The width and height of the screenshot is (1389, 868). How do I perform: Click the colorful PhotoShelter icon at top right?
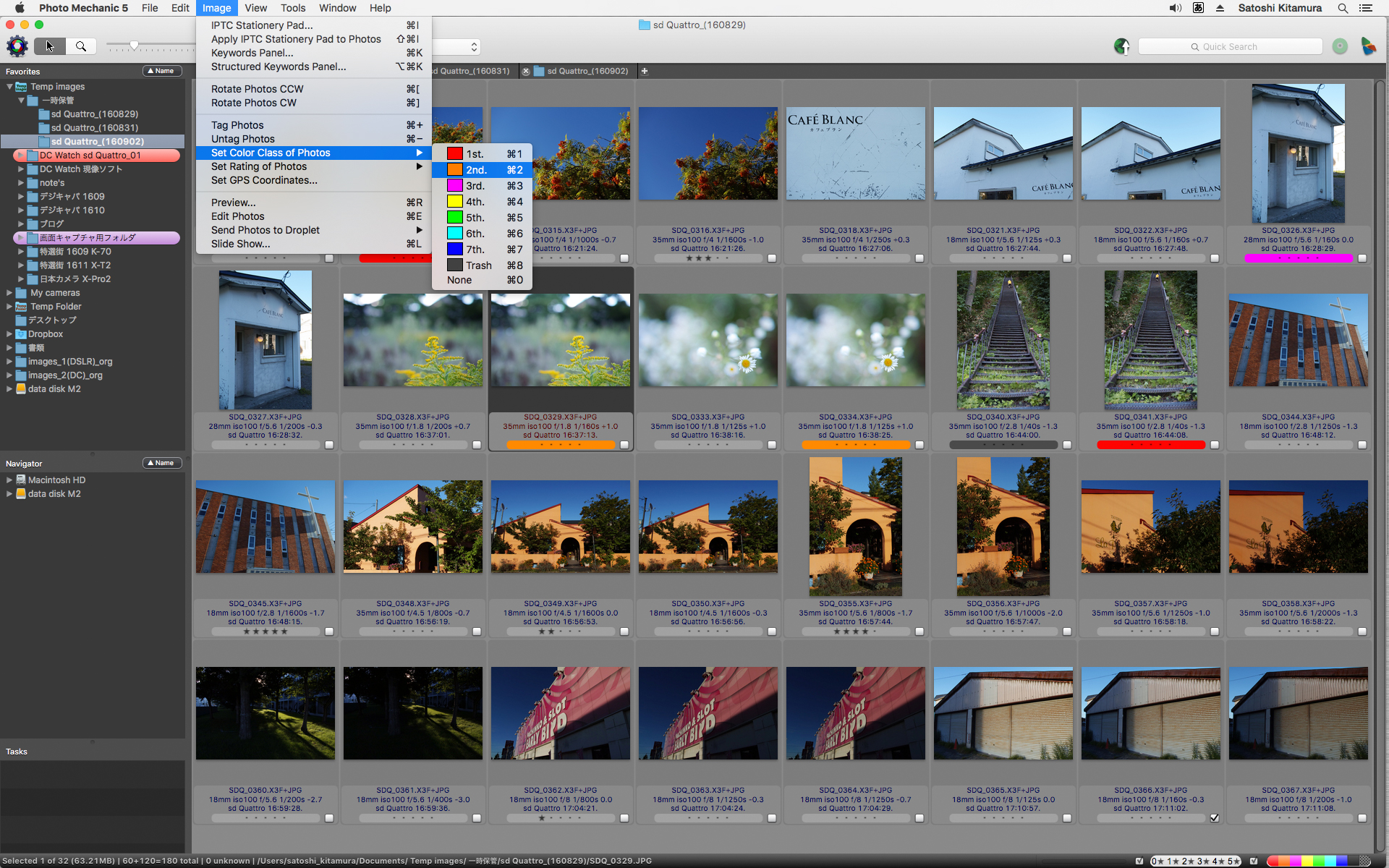coord(1368,47)
